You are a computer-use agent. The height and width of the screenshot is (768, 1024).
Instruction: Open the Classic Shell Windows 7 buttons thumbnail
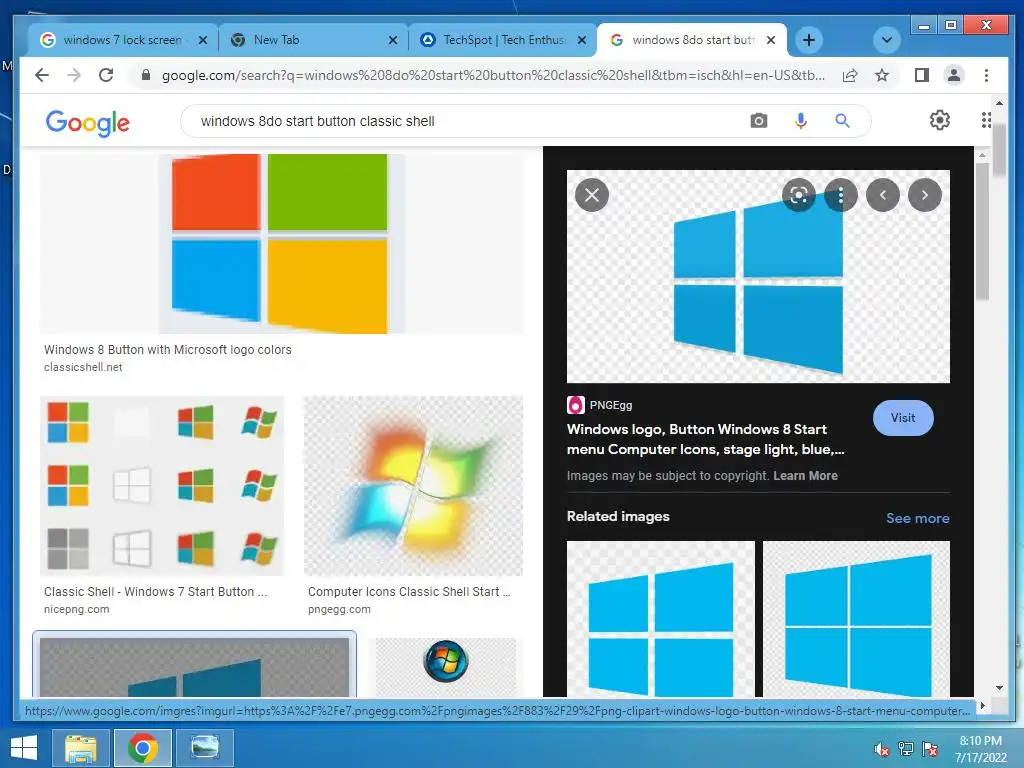click(162, 486)
